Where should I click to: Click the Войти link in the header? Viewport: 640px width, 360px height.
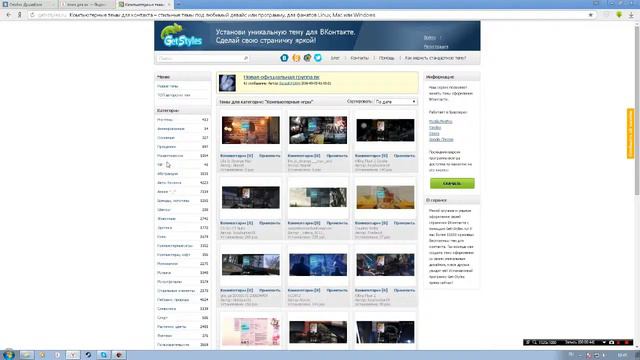pyautogui.click(x=429, y=38)
